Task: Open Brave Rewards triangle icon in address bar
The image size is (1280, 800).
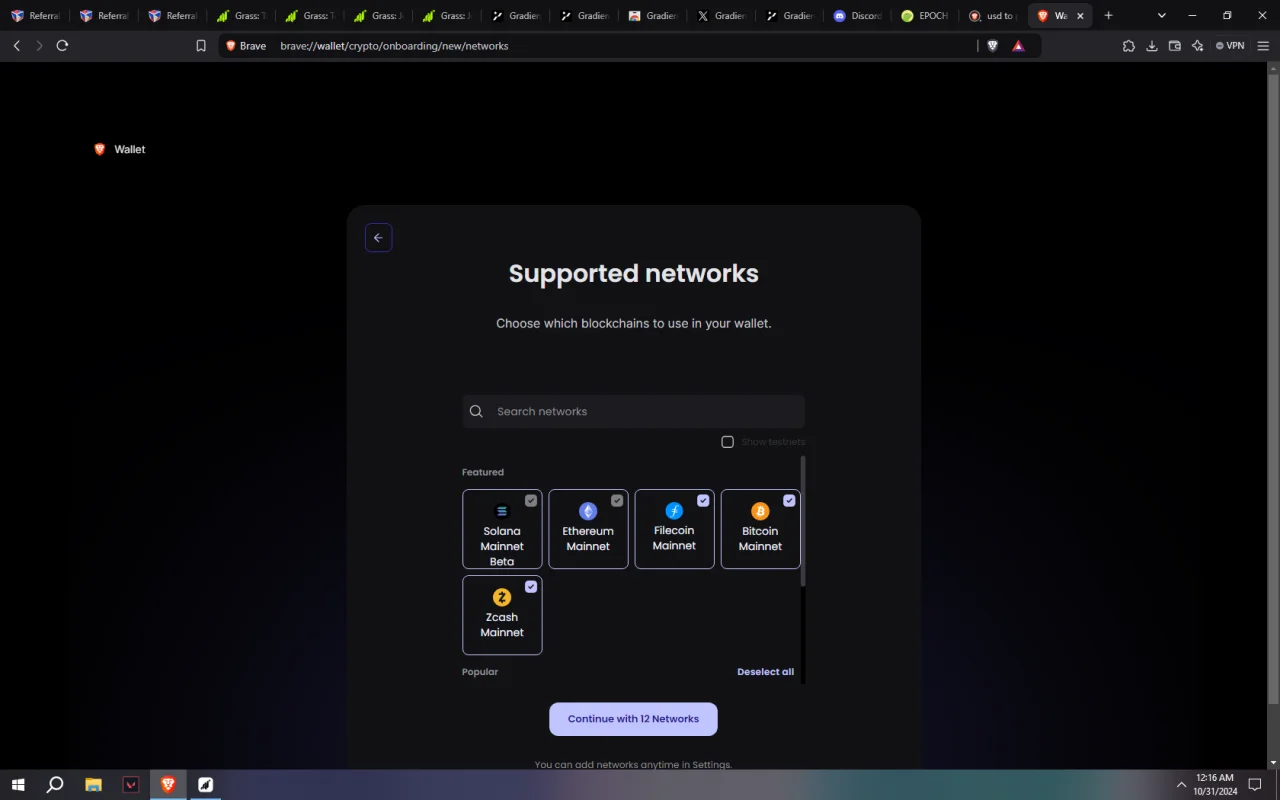Action: click(1018, 46)
